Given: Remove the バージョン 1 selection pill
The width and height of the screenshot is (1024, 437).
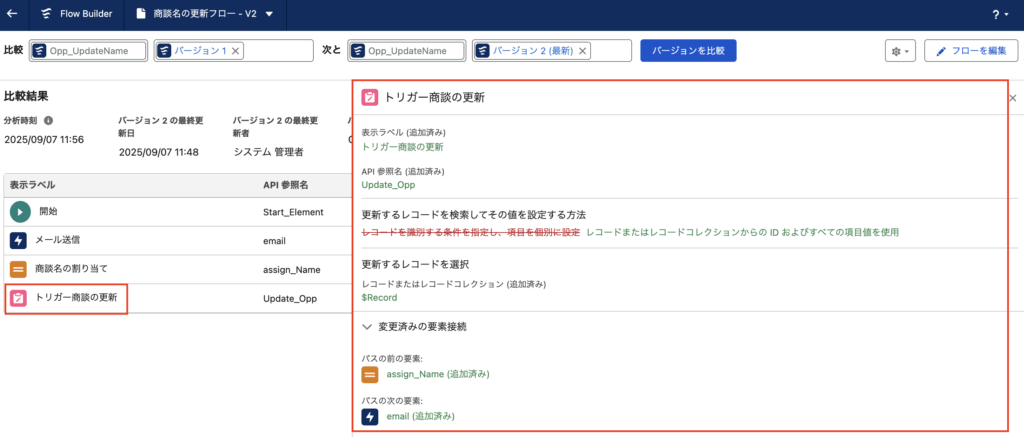Looking at the screenshot, I should [235, 50].
